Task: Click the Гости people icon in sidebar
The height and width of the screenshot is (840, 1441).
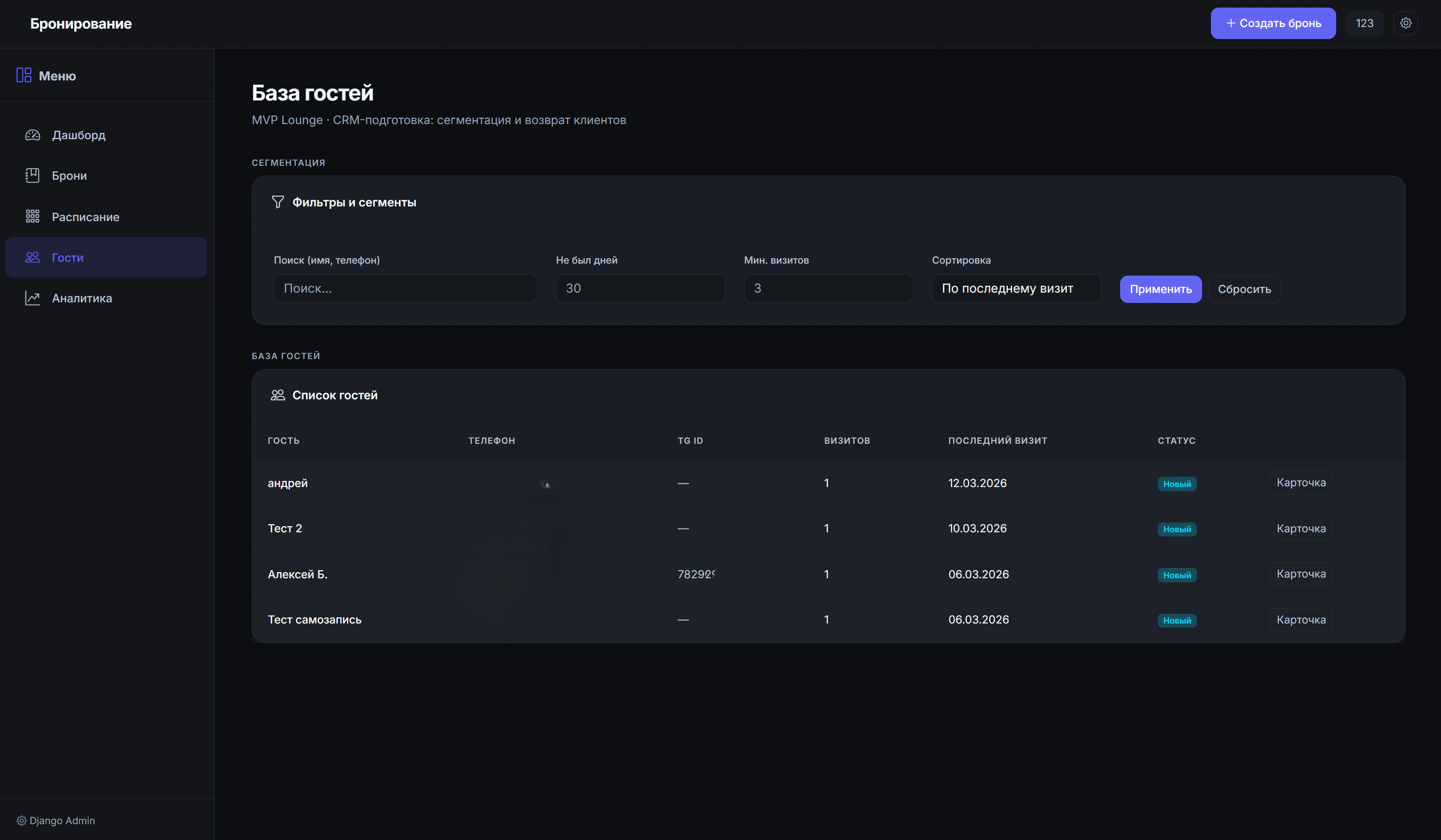Action: tap(32, 257)
